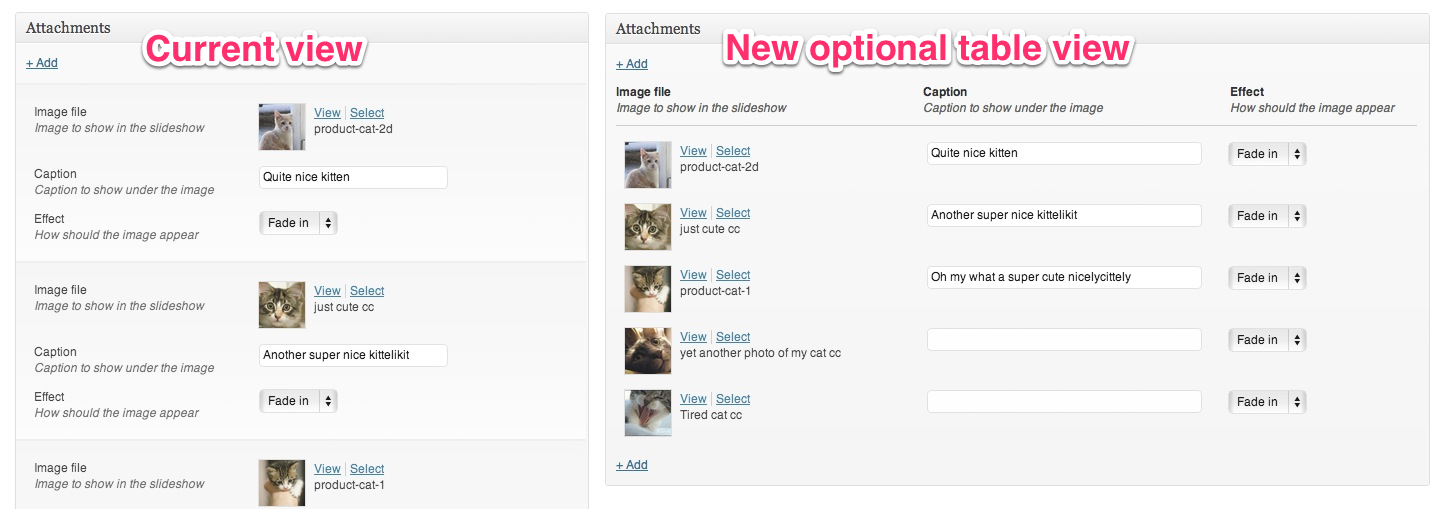The width and height of the screenshot is (1447, 509).
Task: Click the product-cat-2d thumbnail in table view
Action: [x=648, y=165]
